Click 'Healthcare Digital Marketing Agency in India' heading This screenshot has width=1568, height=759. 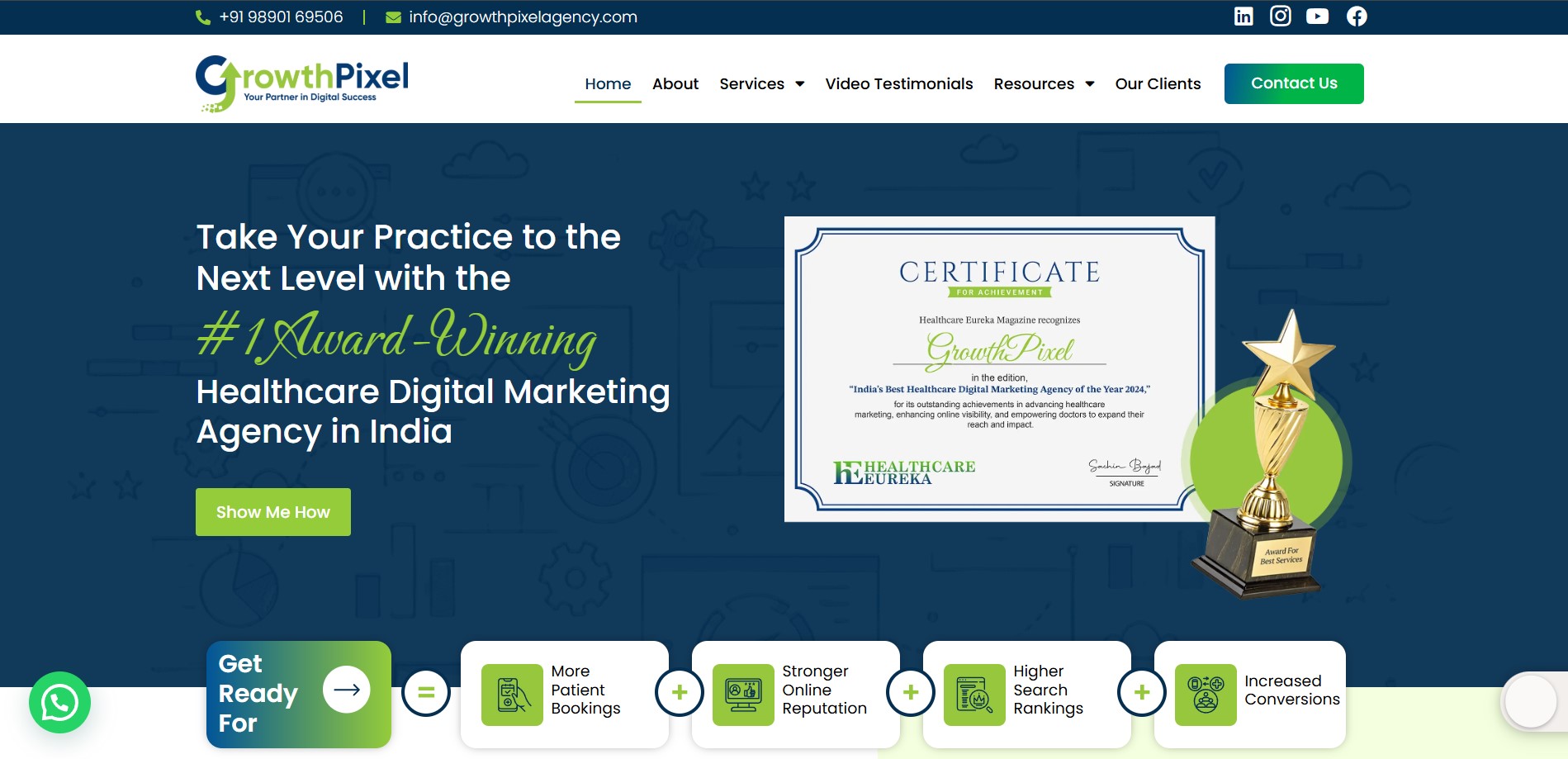[433, 411]
